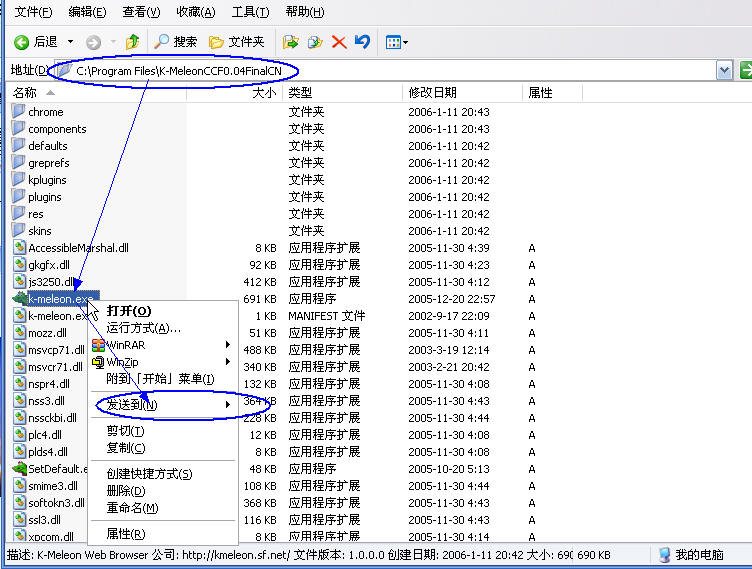Select the nssckbi.dll file name
752x569 pixels.
coord(52,418)
